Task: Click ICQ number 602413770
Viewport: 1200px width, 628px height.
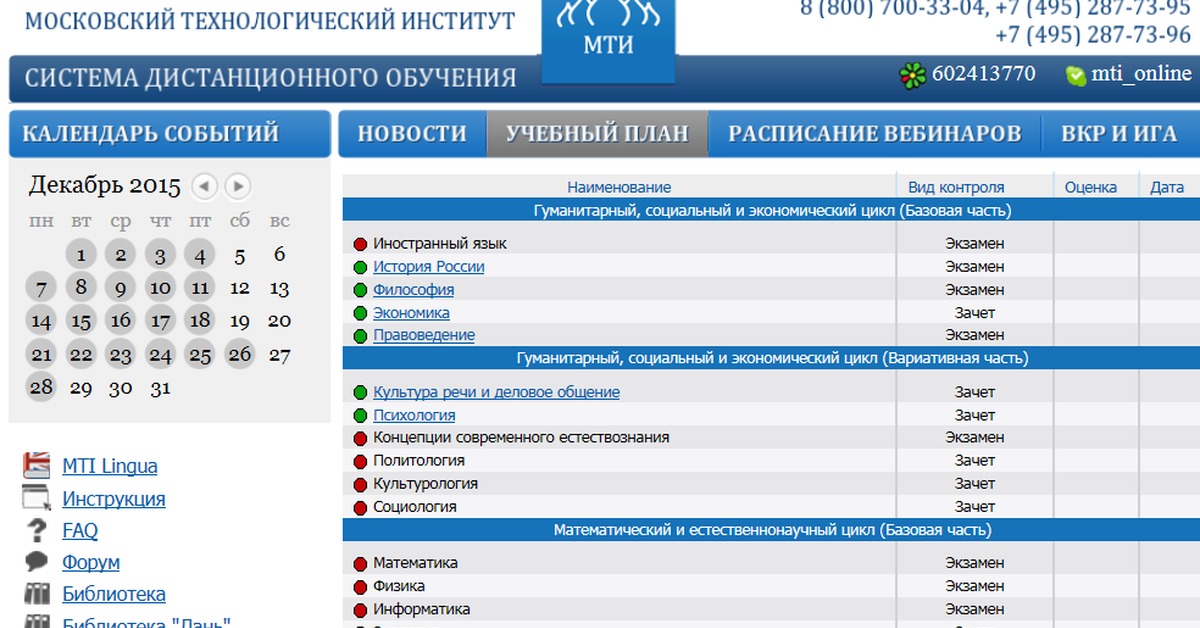Action: click(984, 74)
